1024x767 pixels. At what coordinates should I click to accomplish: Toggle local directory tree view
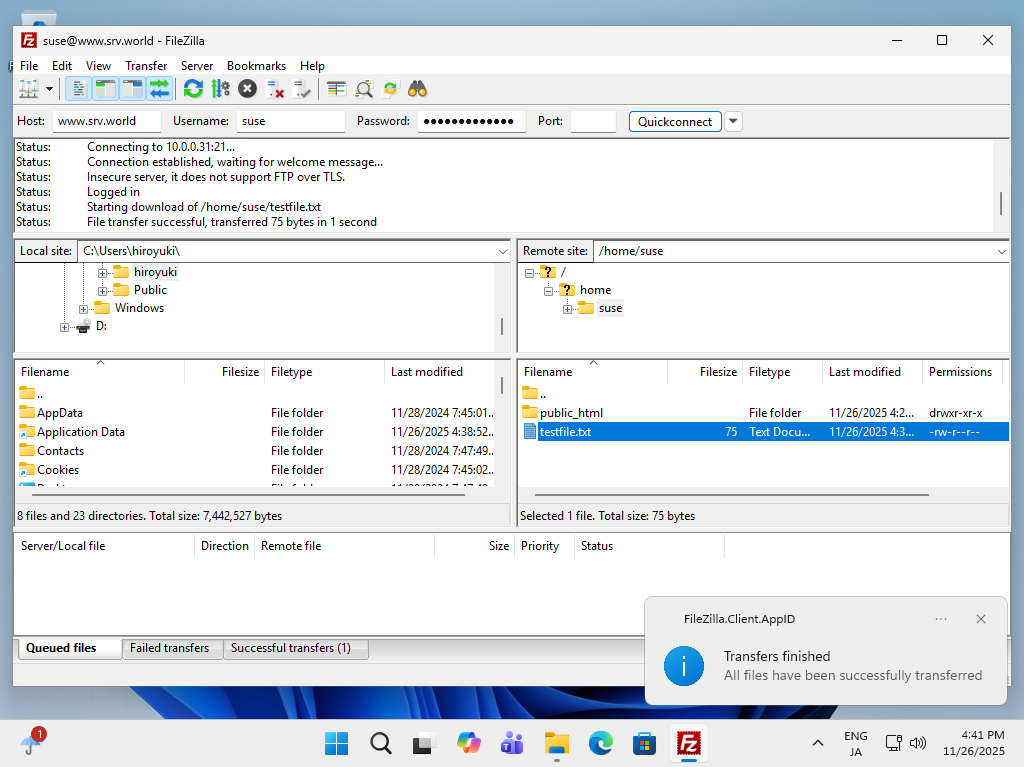[x=105, y=89]
